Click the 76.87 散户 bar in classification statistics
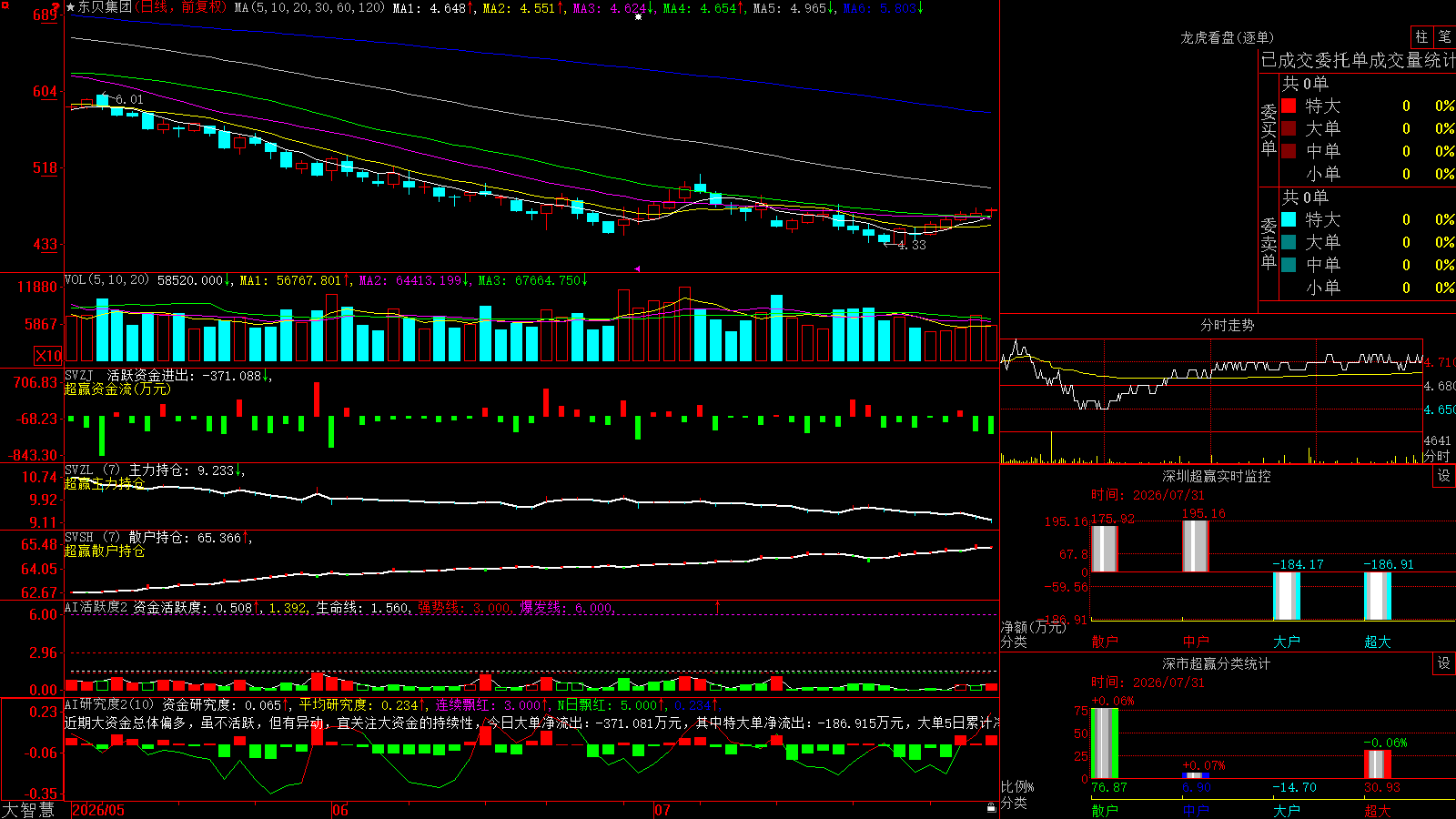 coord(1104,743)
